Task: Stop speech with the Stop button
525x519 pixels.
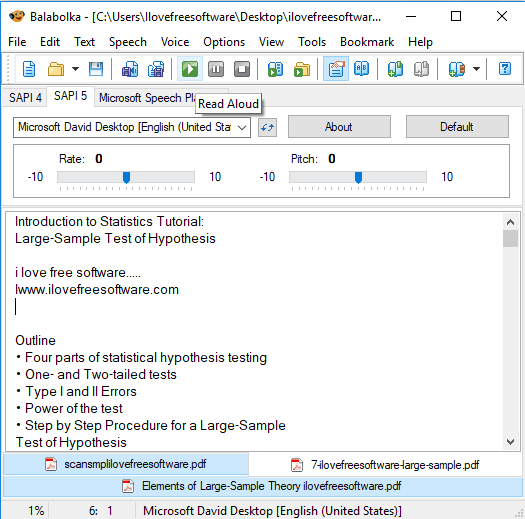Action: (242, 69)
